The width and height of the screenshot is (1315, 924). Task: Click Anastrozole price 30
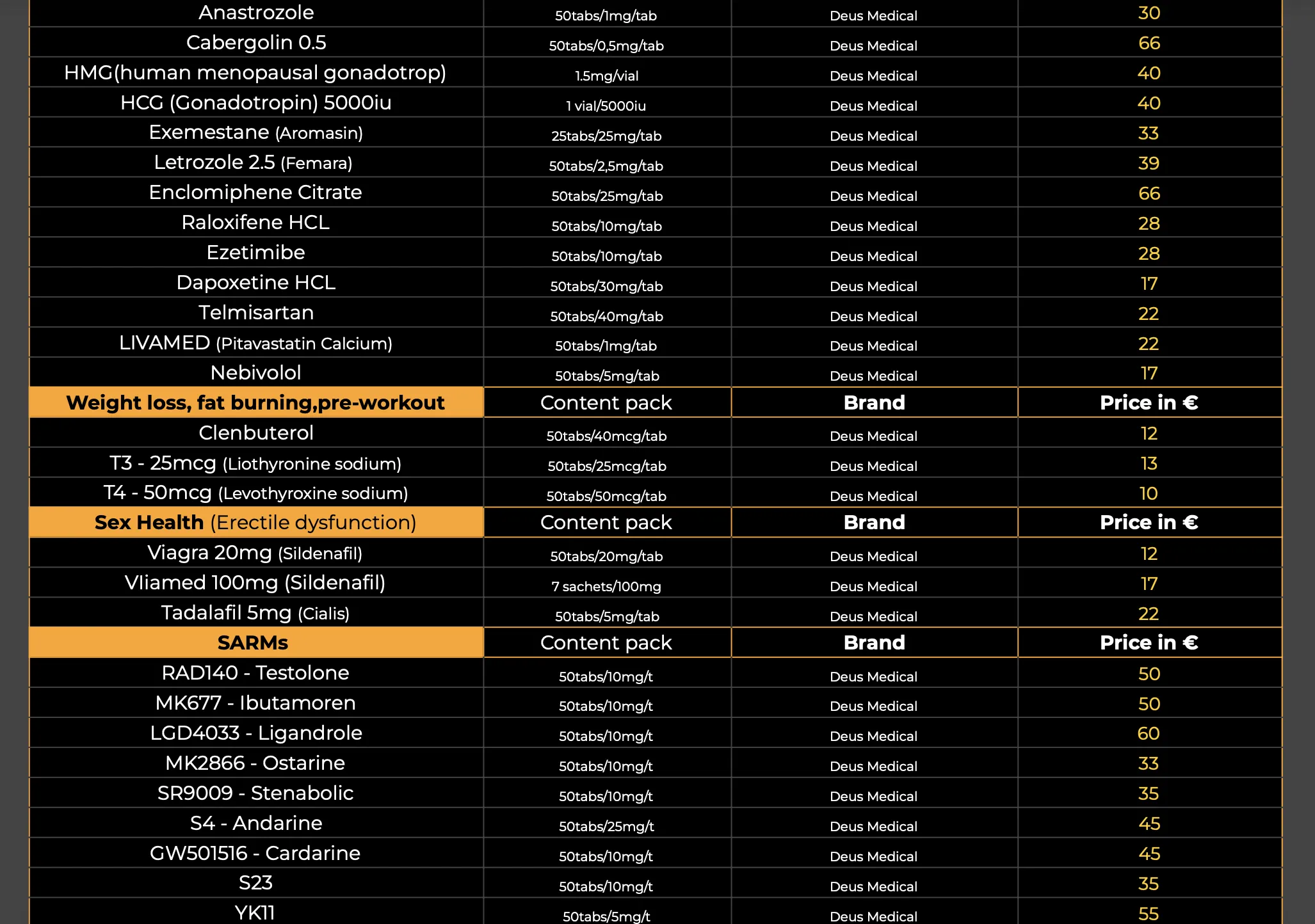(x=1149, y=13)
